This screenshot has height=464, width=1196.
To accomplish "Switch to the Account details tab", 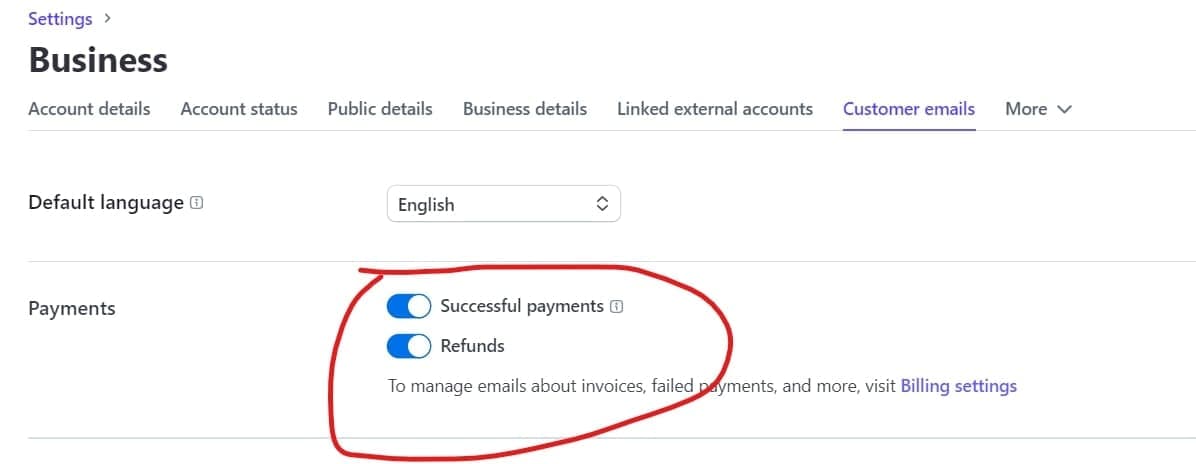I will pos(89,109).
